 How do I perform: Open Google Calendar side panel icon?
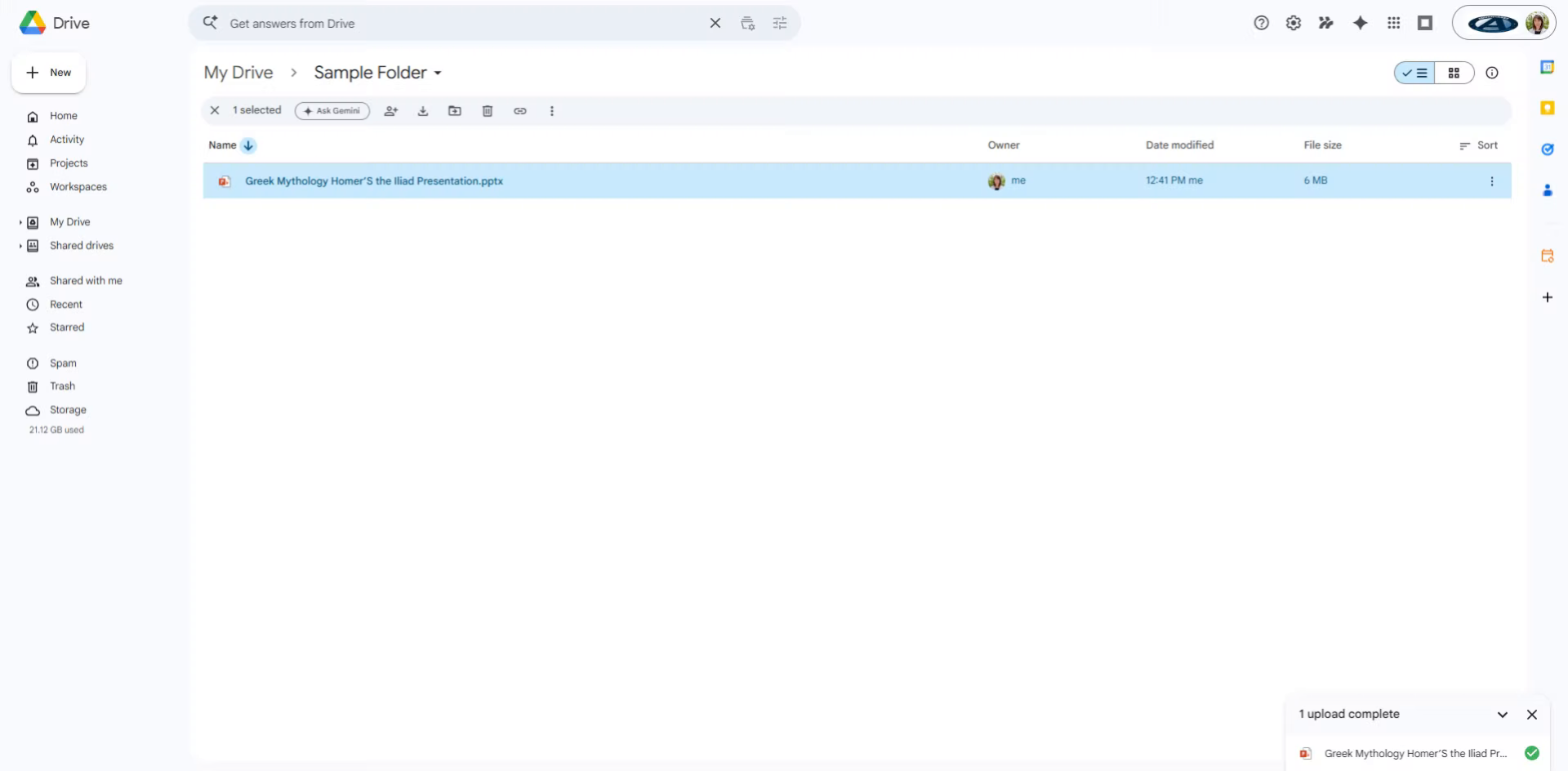tap(1547, 67)
